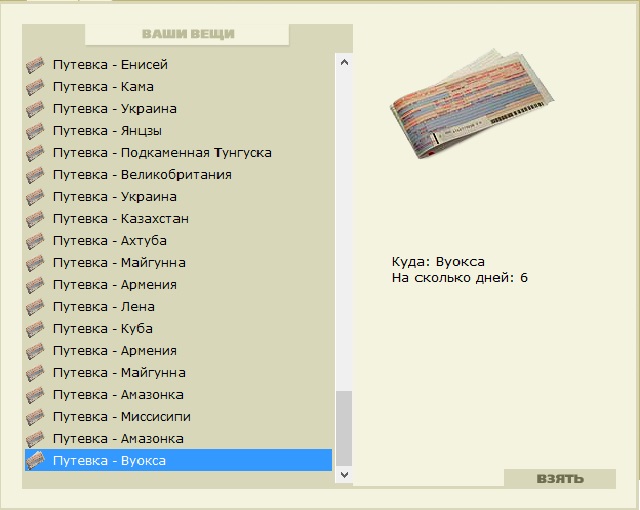640x510 pixels.
Task: Select the highlighted Путевка - Вуокса row
Action: tap(178, 461)
